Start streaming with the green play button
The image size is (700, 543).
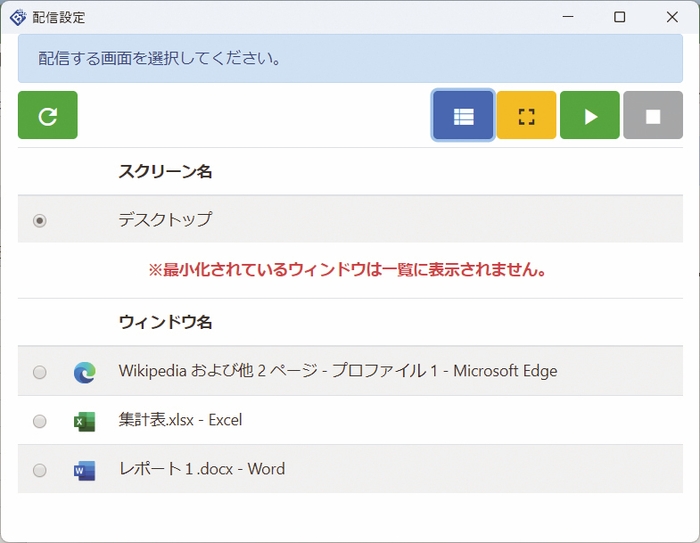590,116
